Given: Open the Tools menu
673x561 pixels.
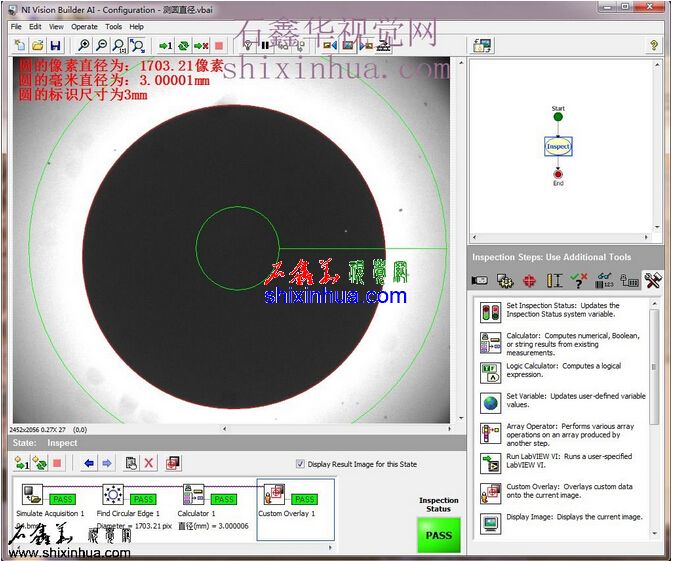Looking at the screenshot, I should pos(114,27).
